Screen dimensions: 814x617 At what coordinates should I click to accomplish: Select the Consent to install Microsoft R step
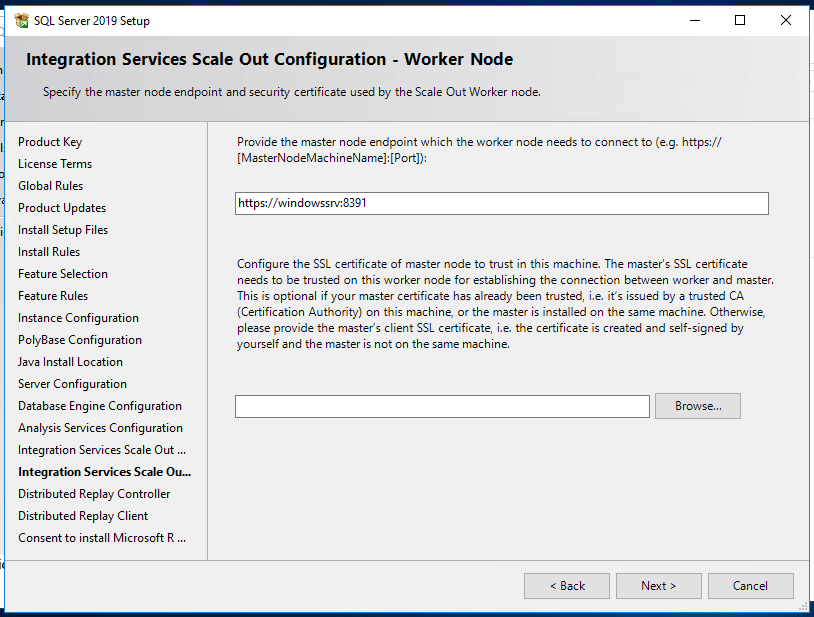point(102,538)
